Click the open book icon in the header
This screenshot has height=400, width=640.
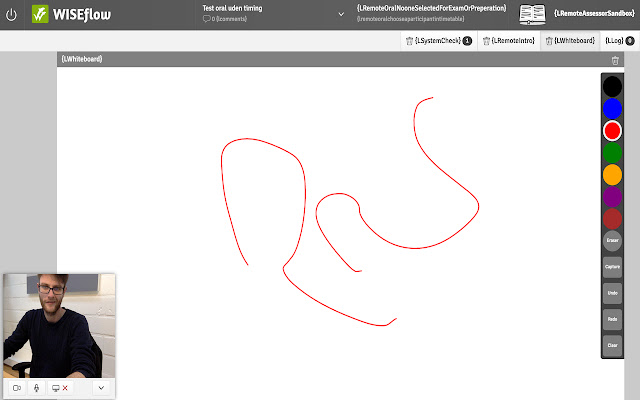532,14
